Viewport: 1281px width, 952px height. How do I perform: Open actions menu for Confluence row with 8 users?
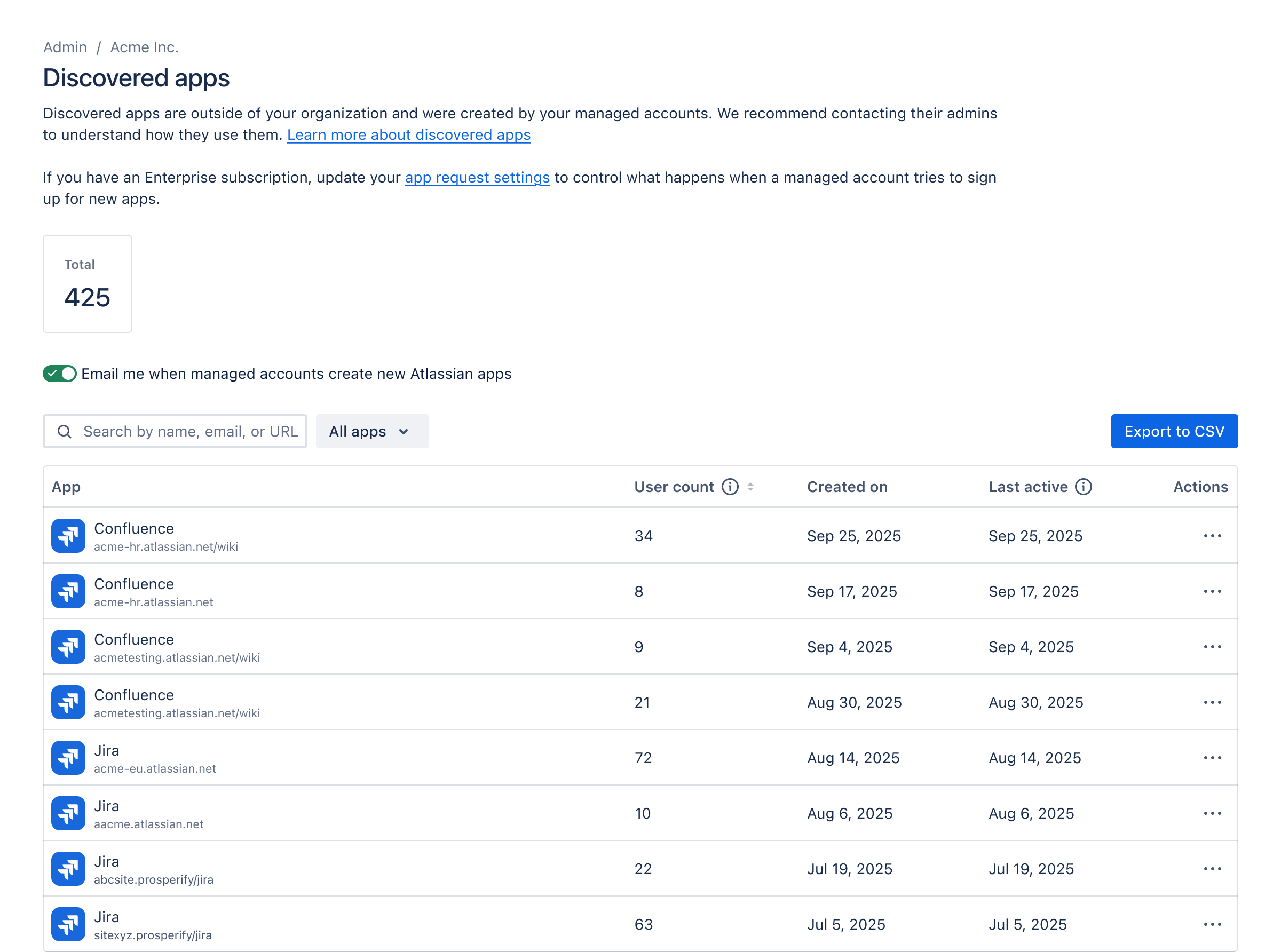pyautogui.click(x=1213, y=591)
